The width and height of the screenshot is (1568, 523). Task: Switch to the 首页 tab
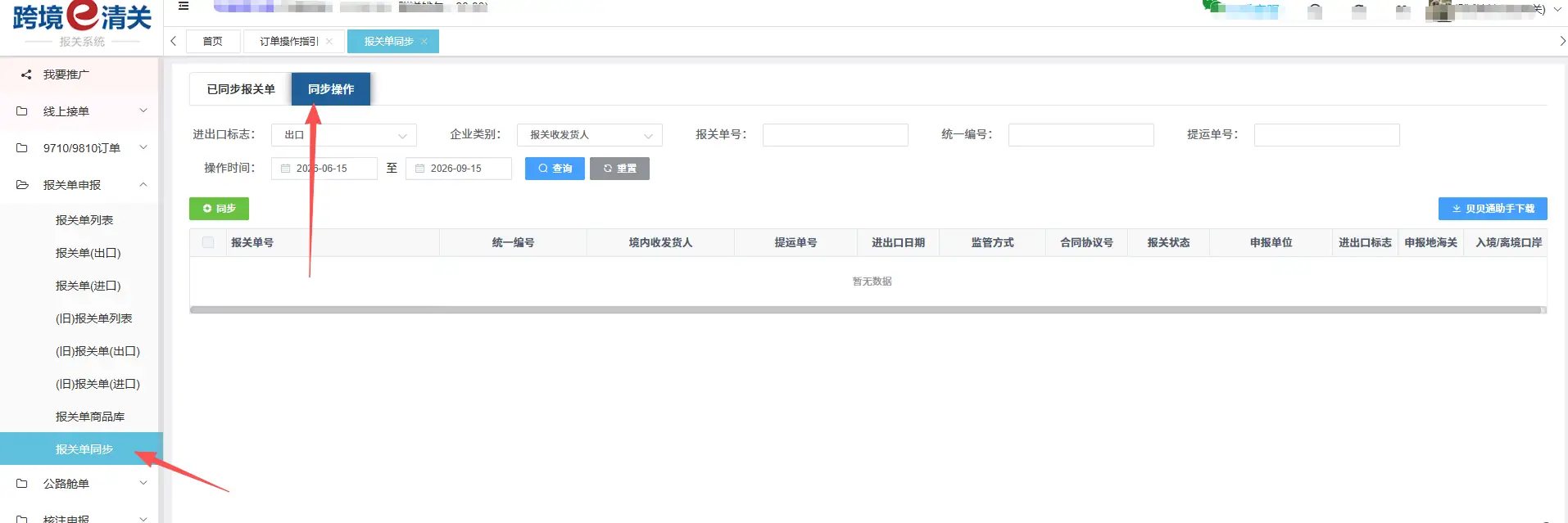click(x=213, y=41)
